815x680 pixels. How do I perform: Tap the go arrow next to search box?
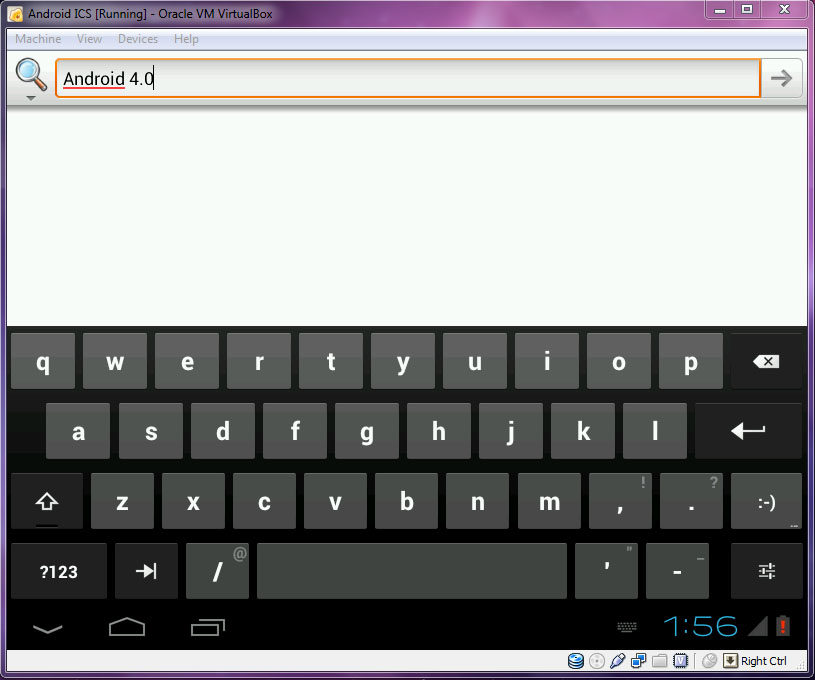point(781,79)
